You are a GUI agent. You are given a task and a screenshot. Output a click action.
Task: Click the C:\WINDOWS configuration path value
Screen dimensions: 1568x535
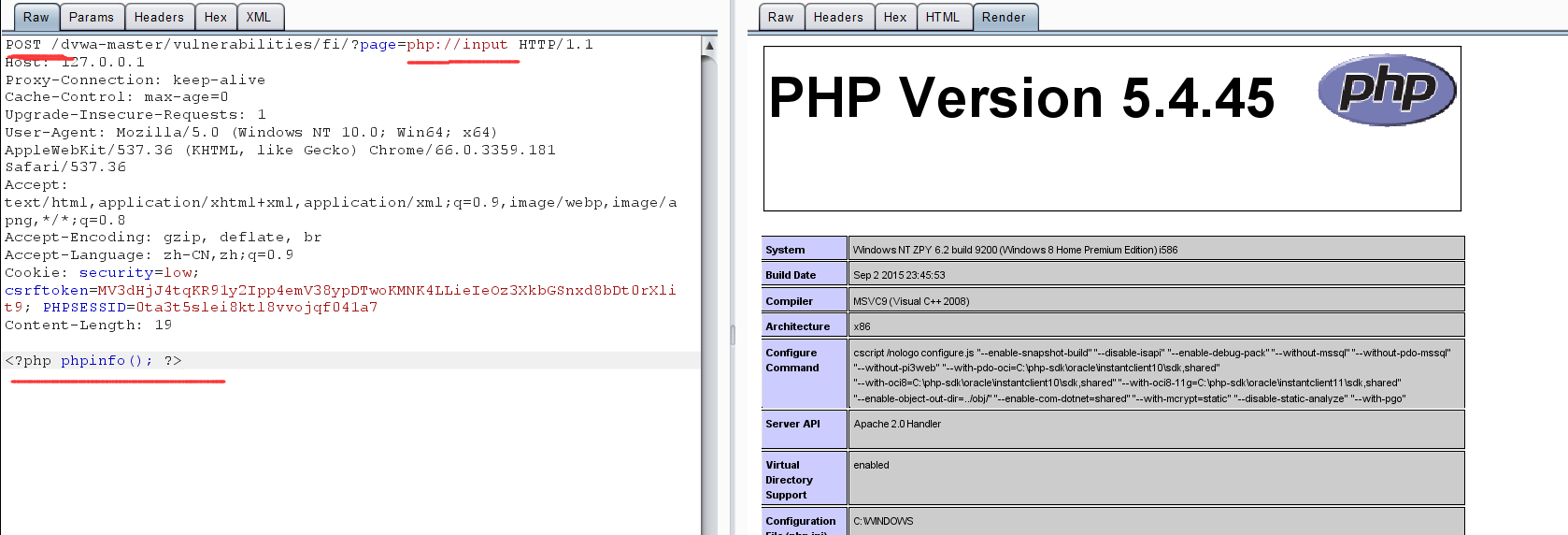[883, 521]
